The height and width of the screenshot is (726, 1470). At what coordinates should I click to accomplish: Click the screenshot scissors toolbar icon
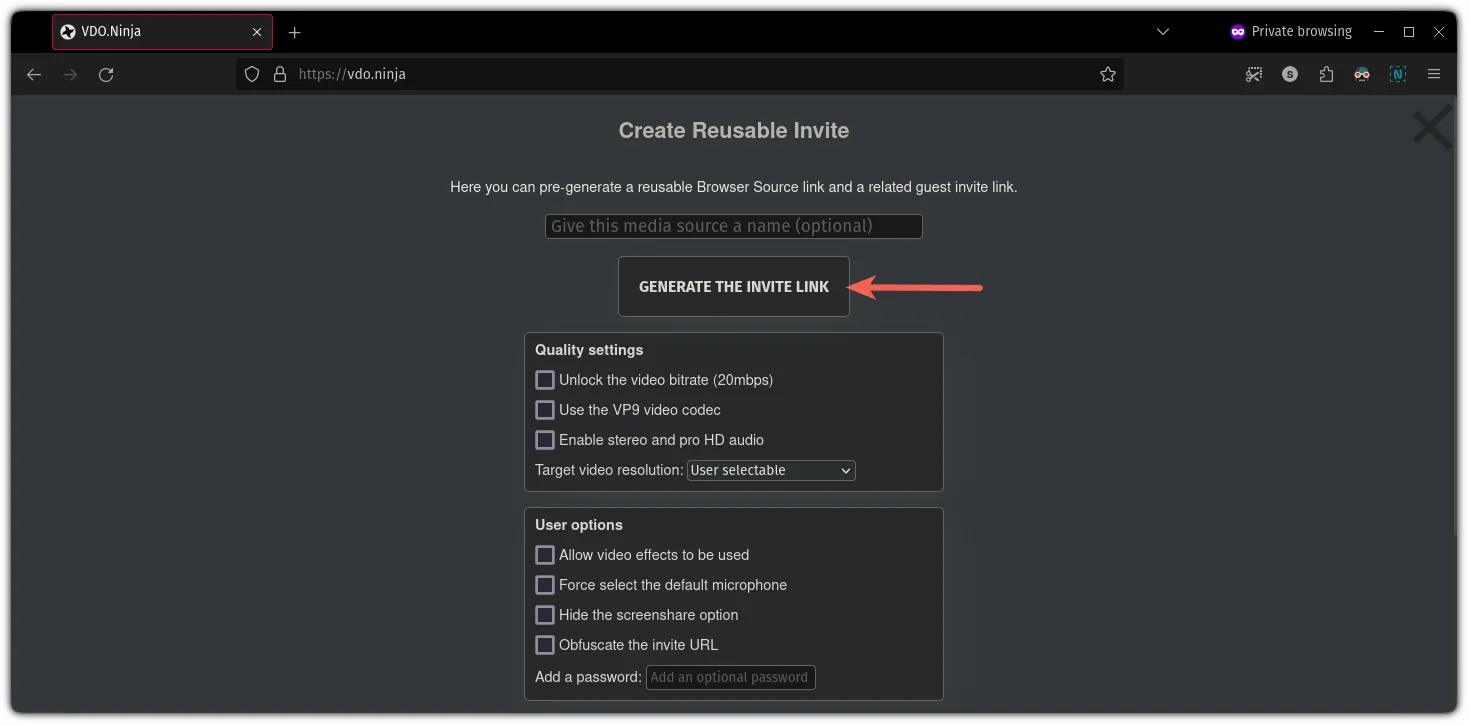click(x=1254, y=74)
